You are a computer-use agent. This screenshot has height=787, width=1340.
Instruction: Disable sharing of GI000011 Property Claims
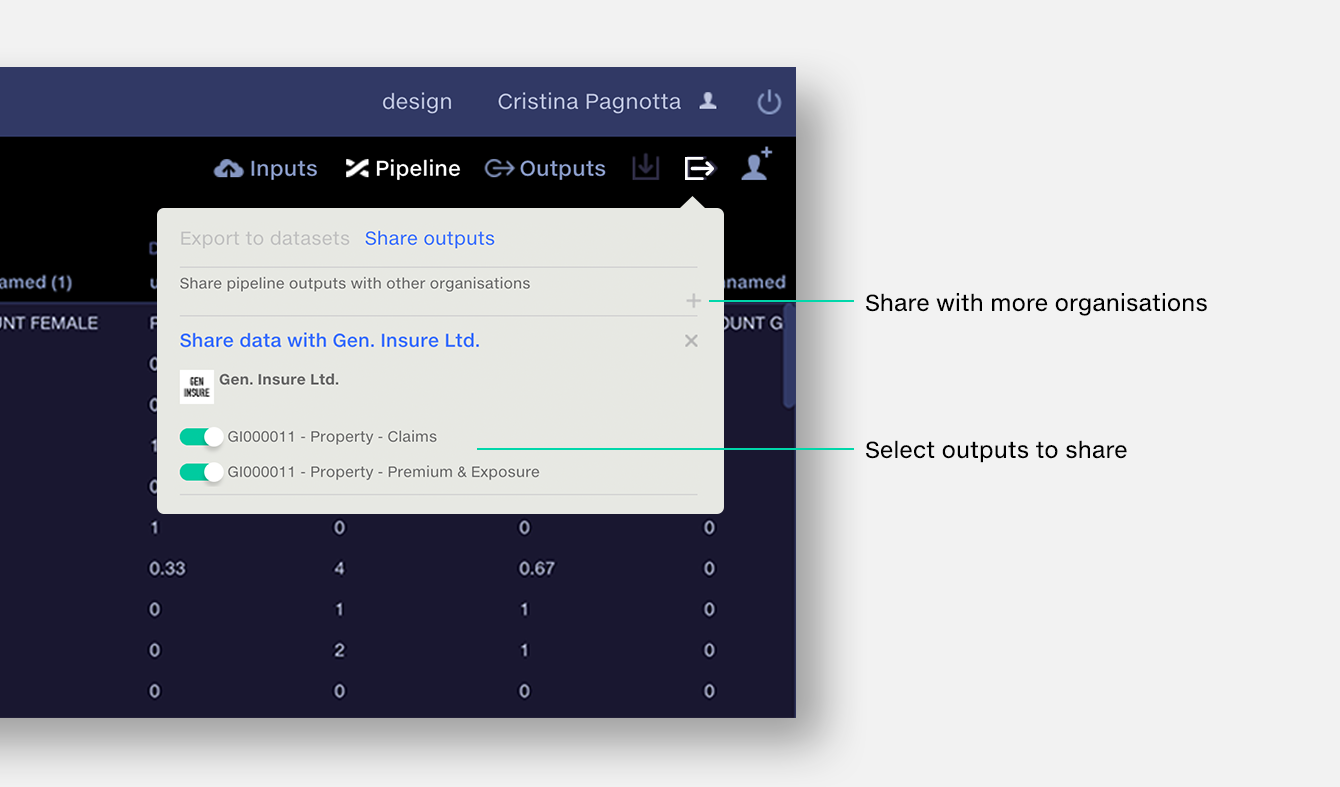201,436
